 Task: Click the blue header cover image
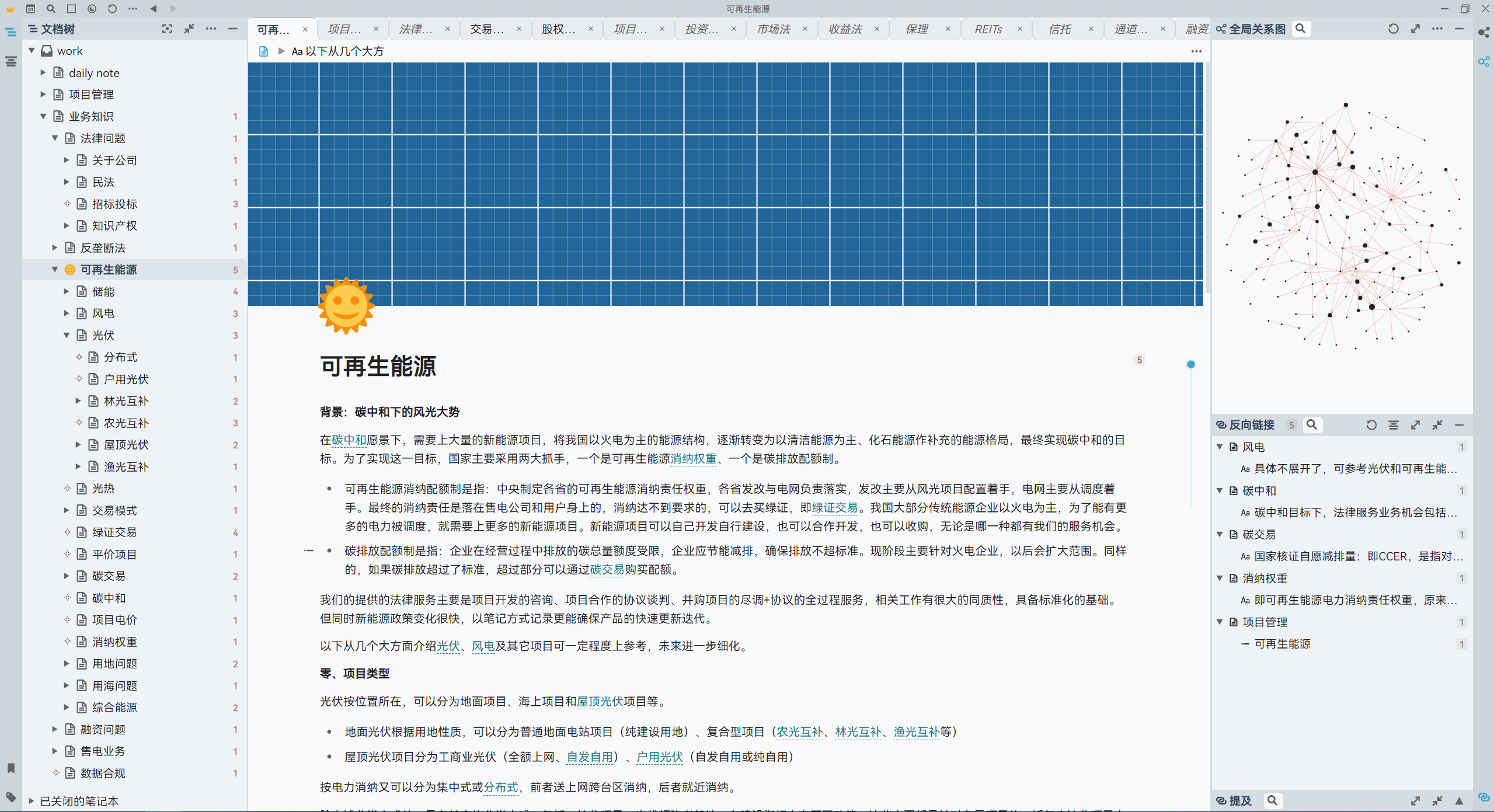tap(725, 184)
